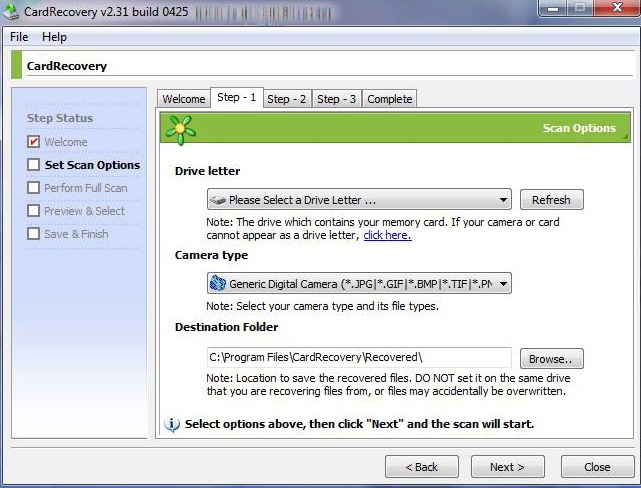Check the Set Scan Options checkbox
Image resolution: width=641 pixels, height=488 pixels.
click(x=34, y=165)
